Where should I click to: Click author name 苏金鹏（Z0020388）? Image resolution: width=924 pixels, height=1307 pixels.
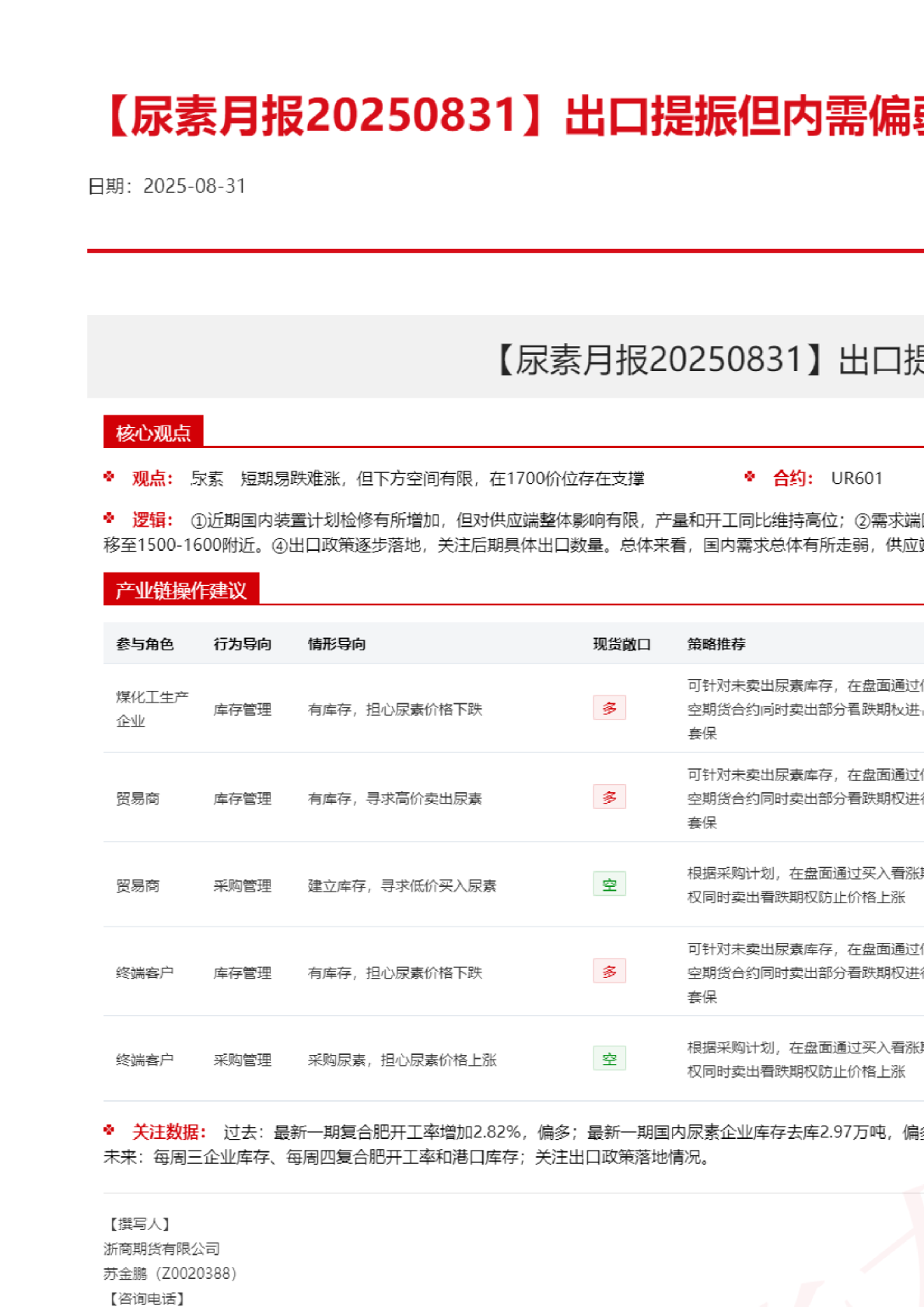(x=170, y=1274)
